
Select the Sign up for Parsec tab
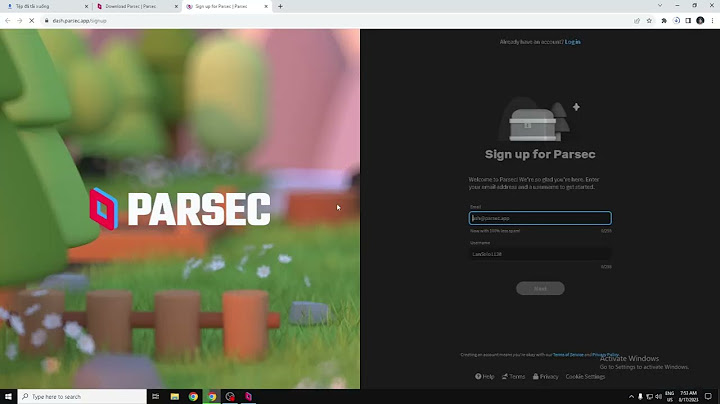click(x=225, y=6)
